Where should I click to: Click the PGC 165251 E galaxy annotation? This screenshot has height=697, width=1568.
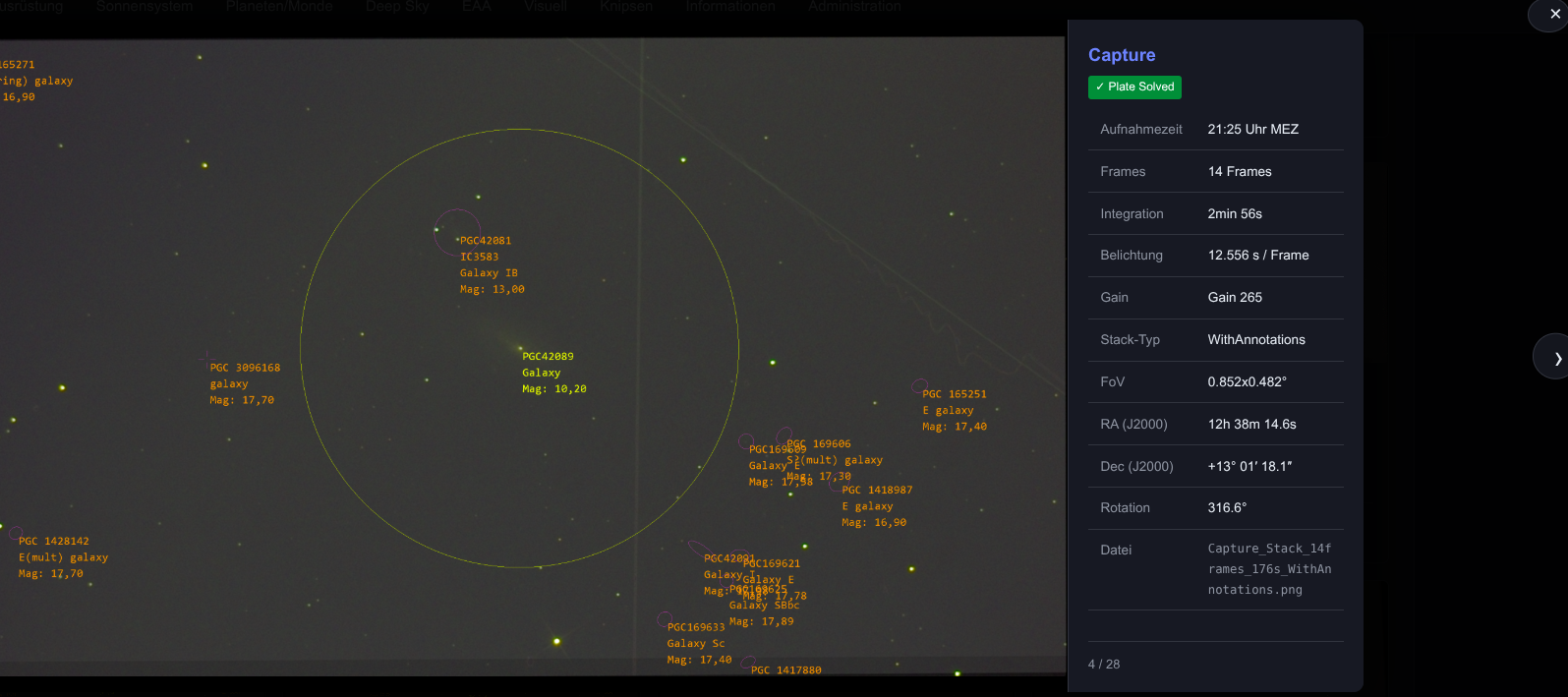(x=955, y=410)
